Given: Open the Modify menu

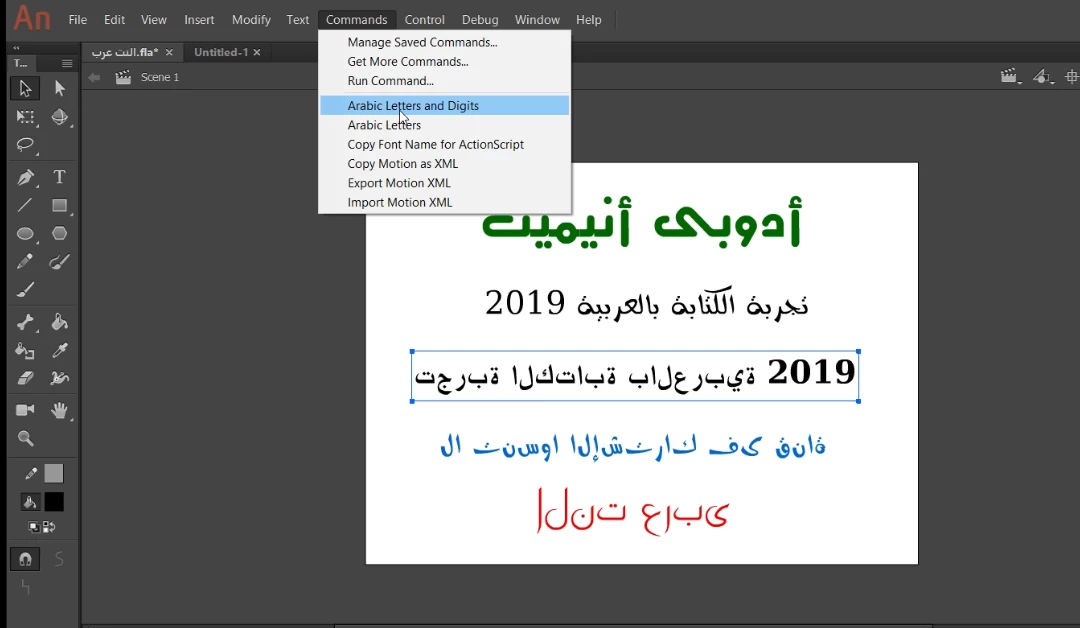Looking at the screenshot, I should click(x=251, y=20).
